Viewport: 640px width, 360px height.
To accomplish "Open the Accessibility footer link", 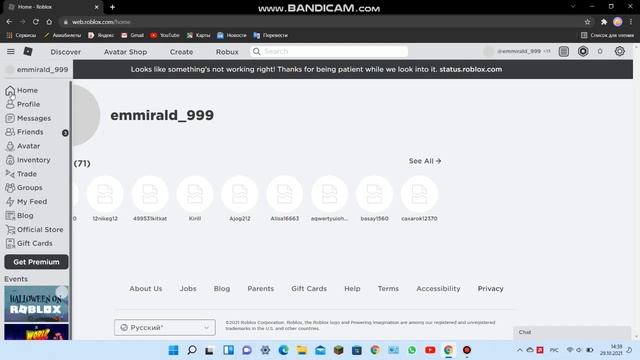I will pyautogui.click(x=438, y=289).
